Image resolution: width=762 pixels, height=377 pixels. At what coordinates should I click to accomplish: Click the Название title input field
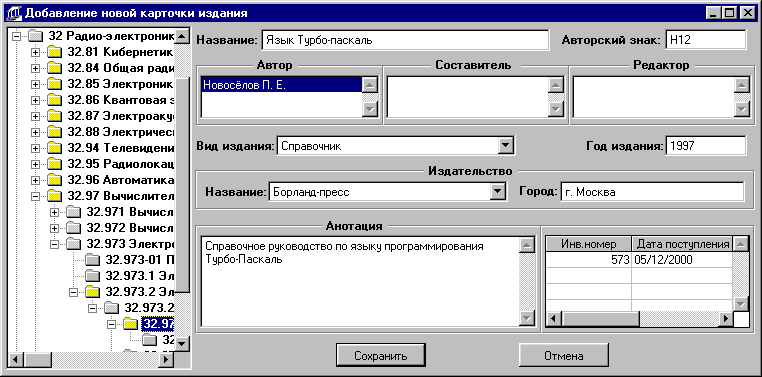tap(405, 40)
